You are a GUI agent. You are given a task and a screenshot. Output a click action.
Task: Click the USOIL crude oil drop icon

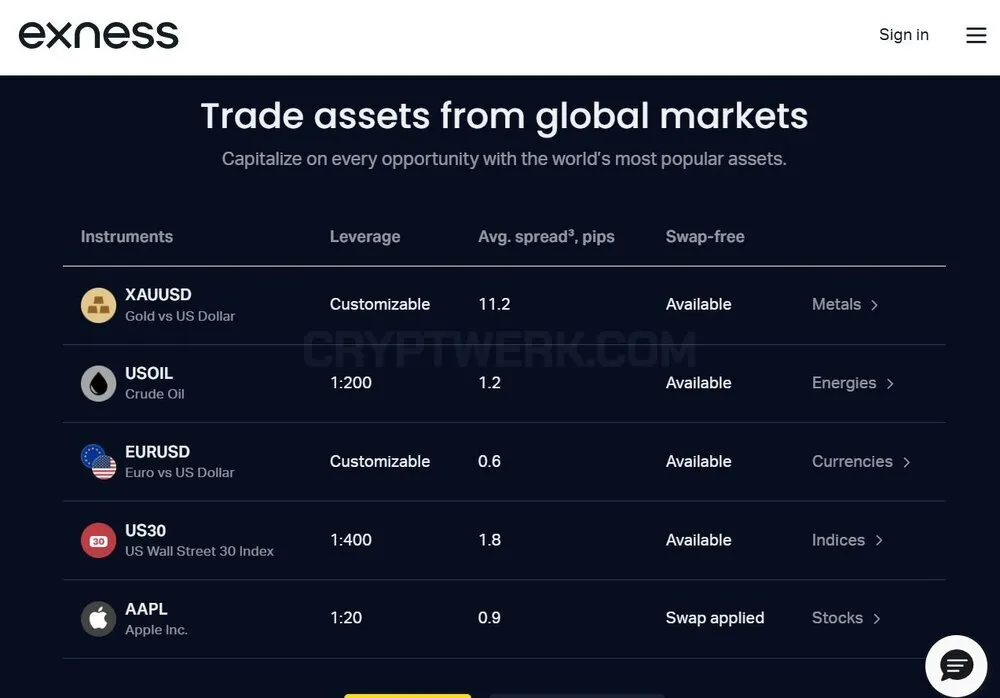98,383
